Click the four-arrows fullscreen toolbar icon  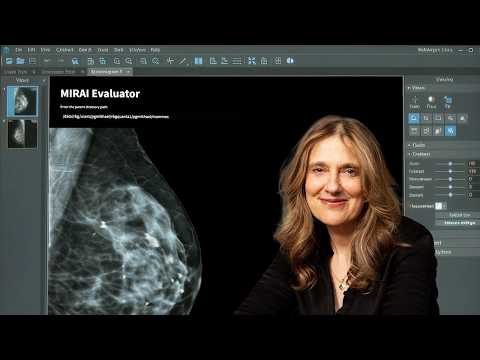(x=252, y=61)
